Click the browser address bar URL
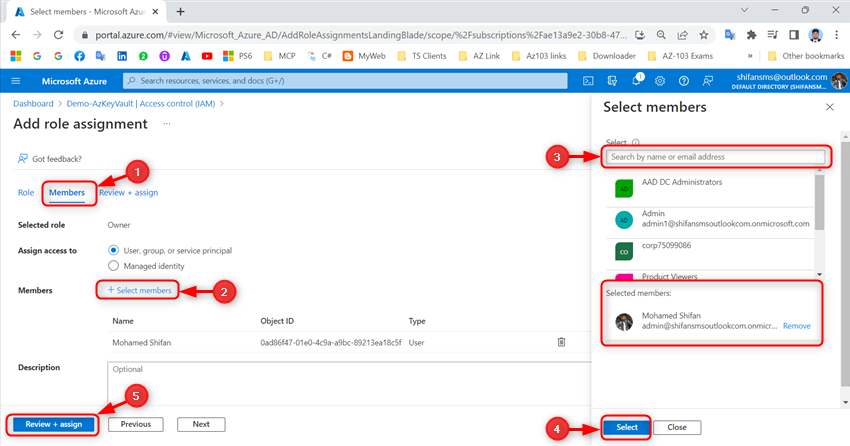Viewport: 850px width, 446px height. click(360, 35)
